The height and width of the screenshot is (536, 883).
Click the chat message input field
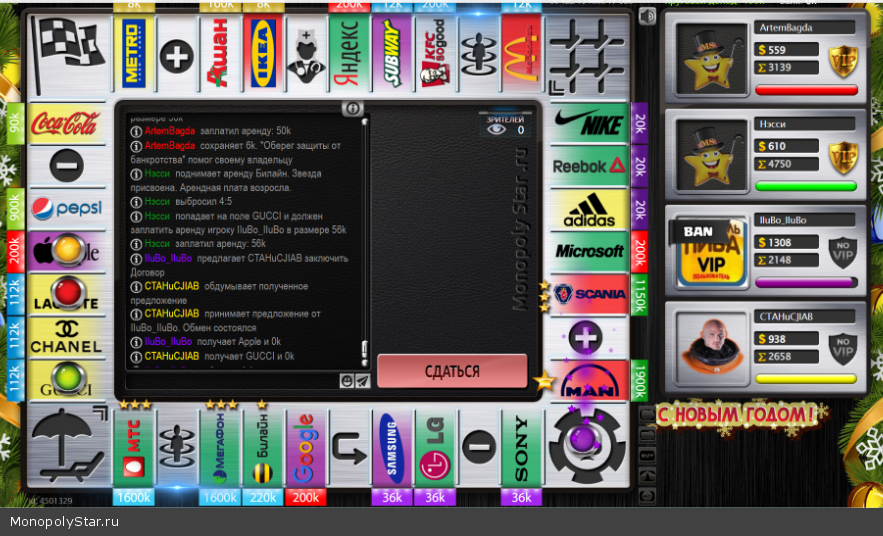coord(233,381)
